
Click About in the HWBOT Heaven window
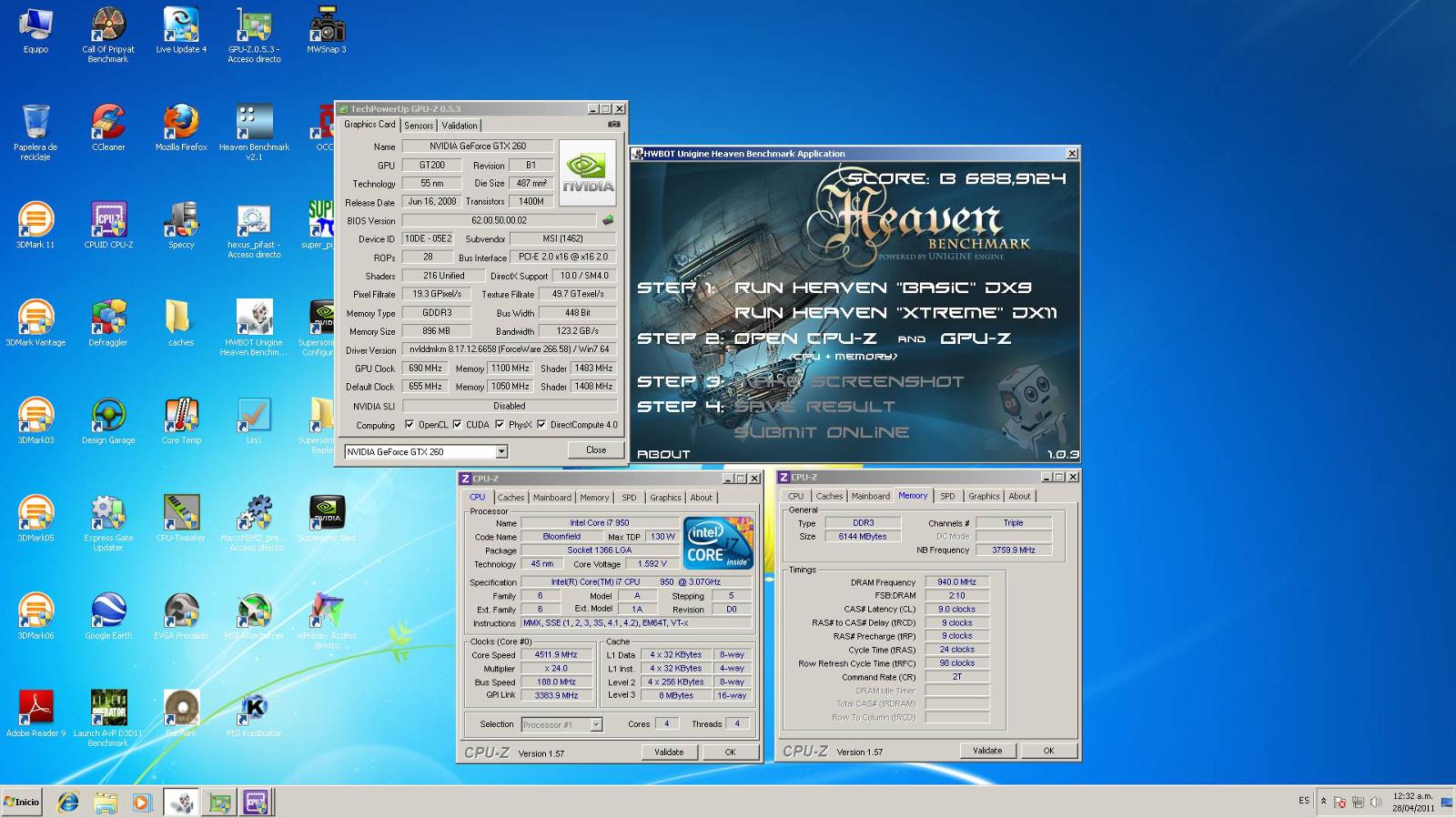663,454
